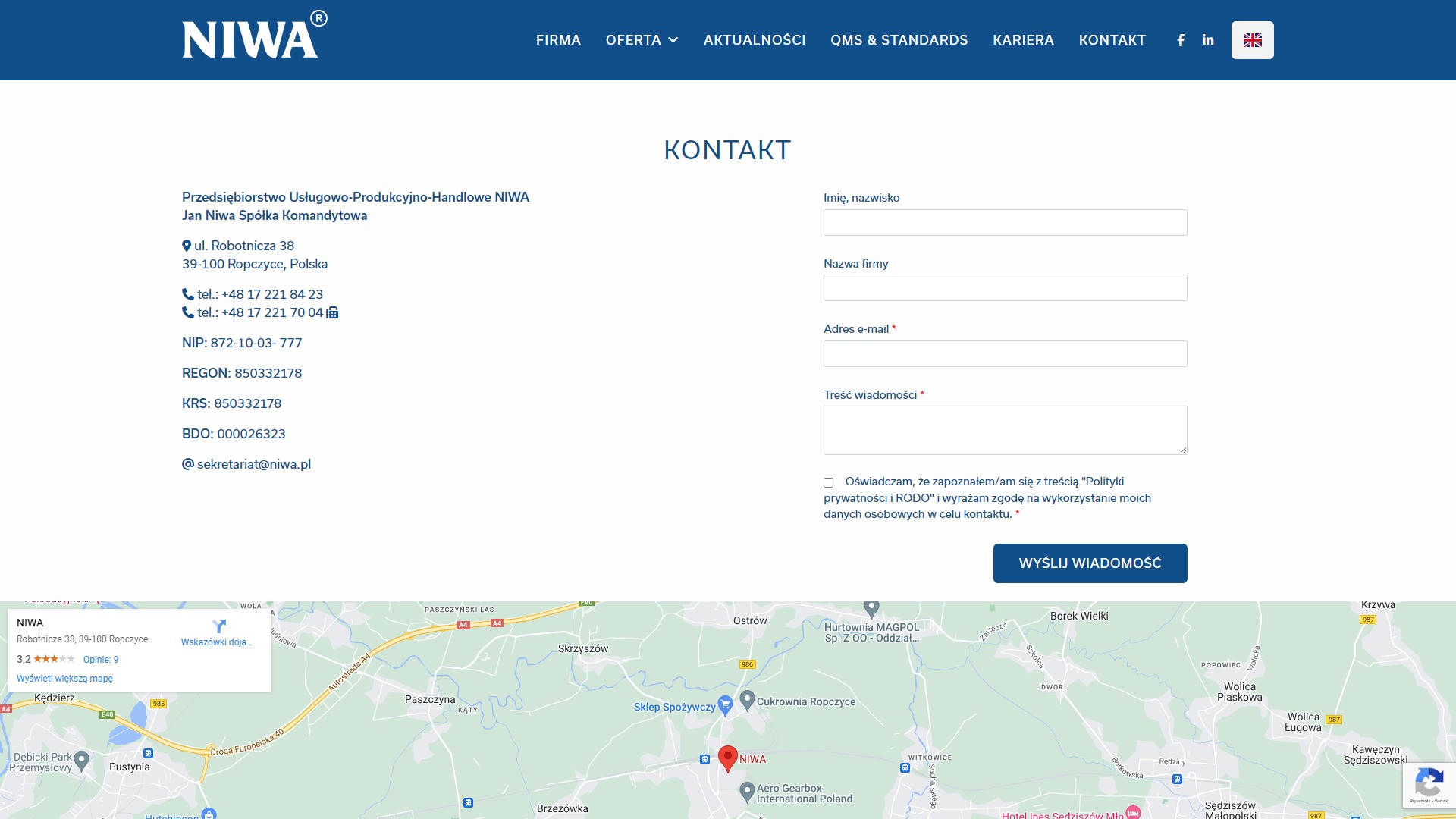Expand the OFERTA dropdown chevron
The image size is (1456, 819).
tap(673, 40)
